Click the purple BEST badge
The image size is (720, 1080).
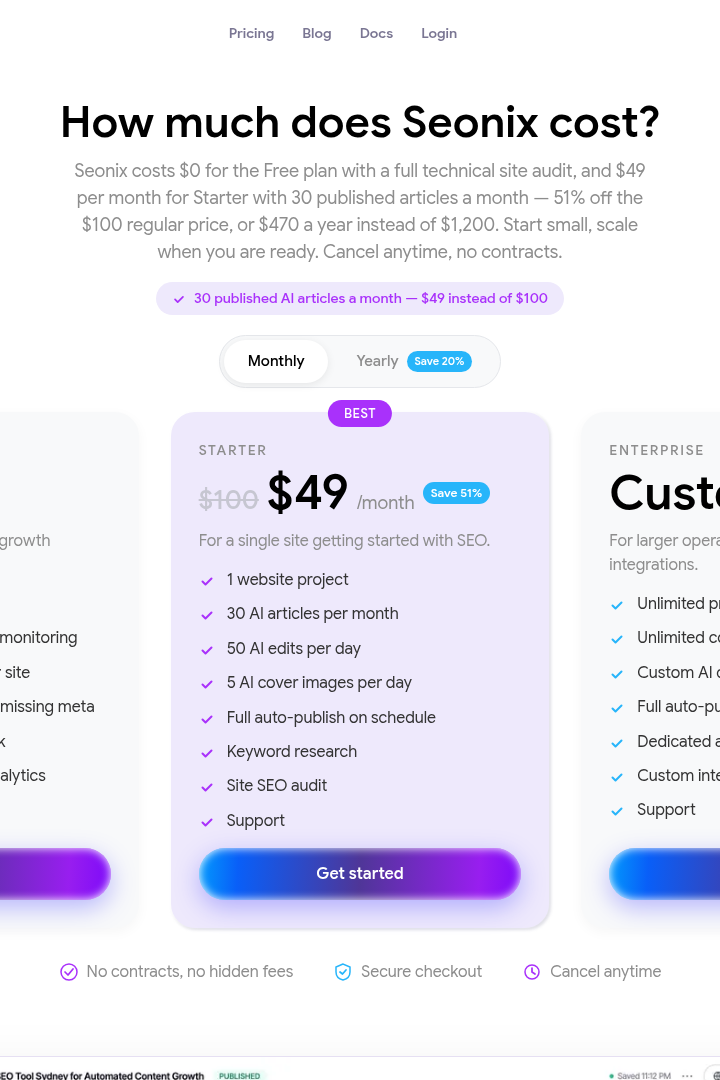(360, 413)
